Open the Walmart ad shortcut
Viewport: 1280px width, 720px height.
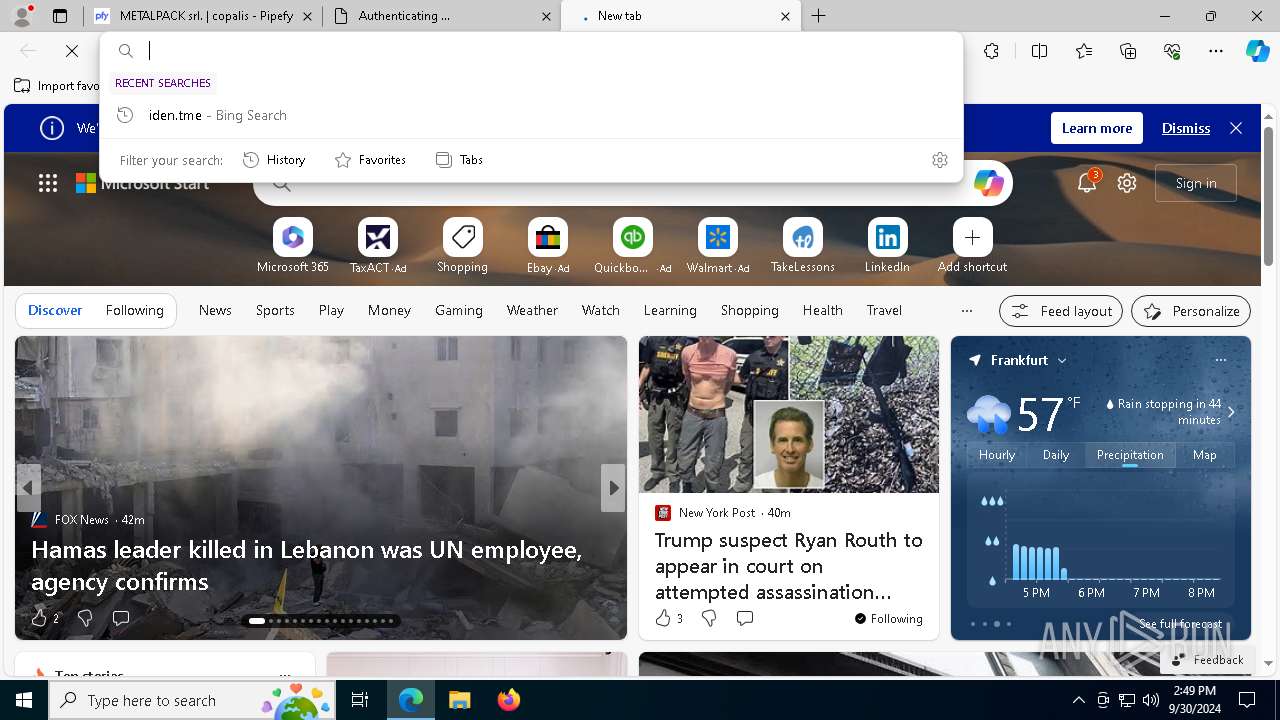(x=718, y=246)
